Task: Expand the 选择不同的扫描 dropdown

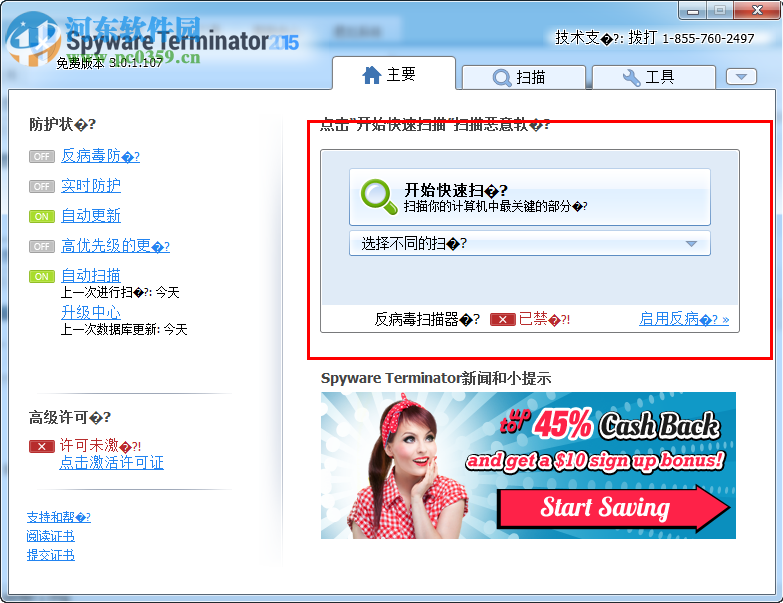Action: [530, 243]
